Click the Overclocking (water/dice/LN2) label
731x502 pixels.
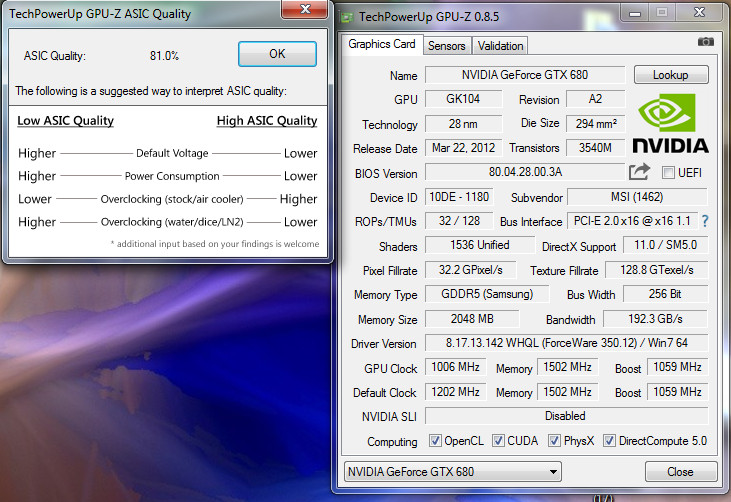[172, 222]
